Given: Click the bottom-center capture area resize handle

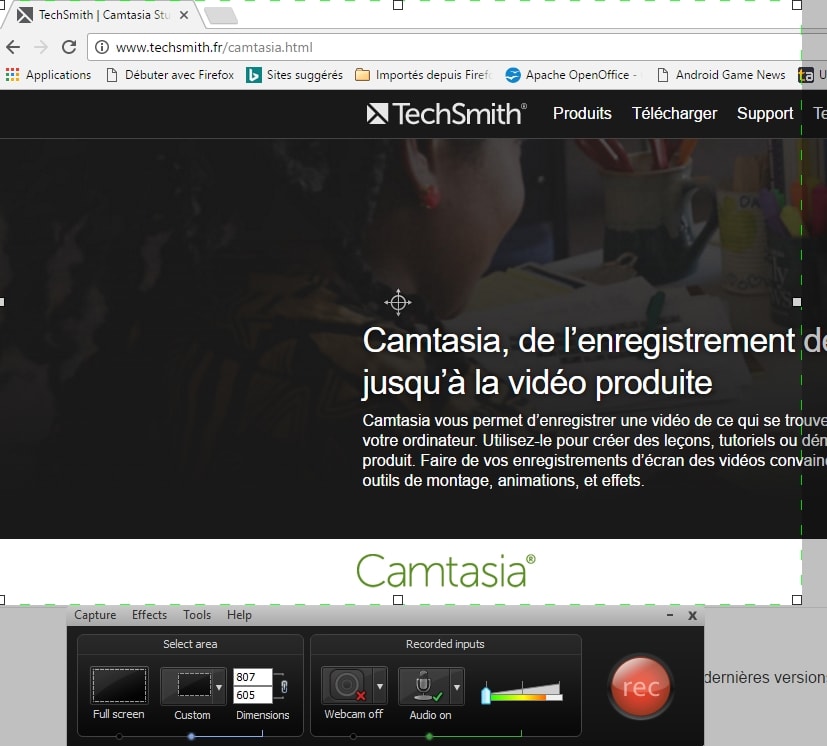Looking at the screenshot, I should (398, 600).
